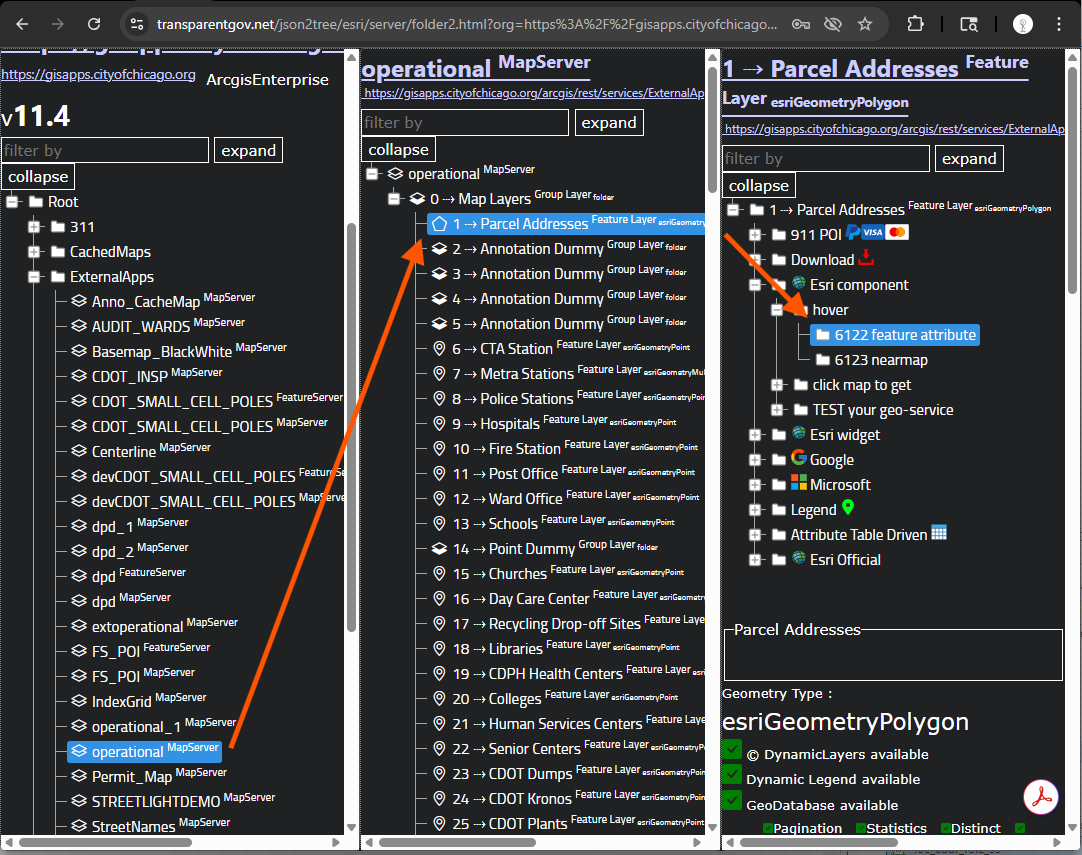Click the middle panel horizontal scrollbar thumb
This screenshot has width=1082, height=855.
pyautogui.click(x=457, y=842)
